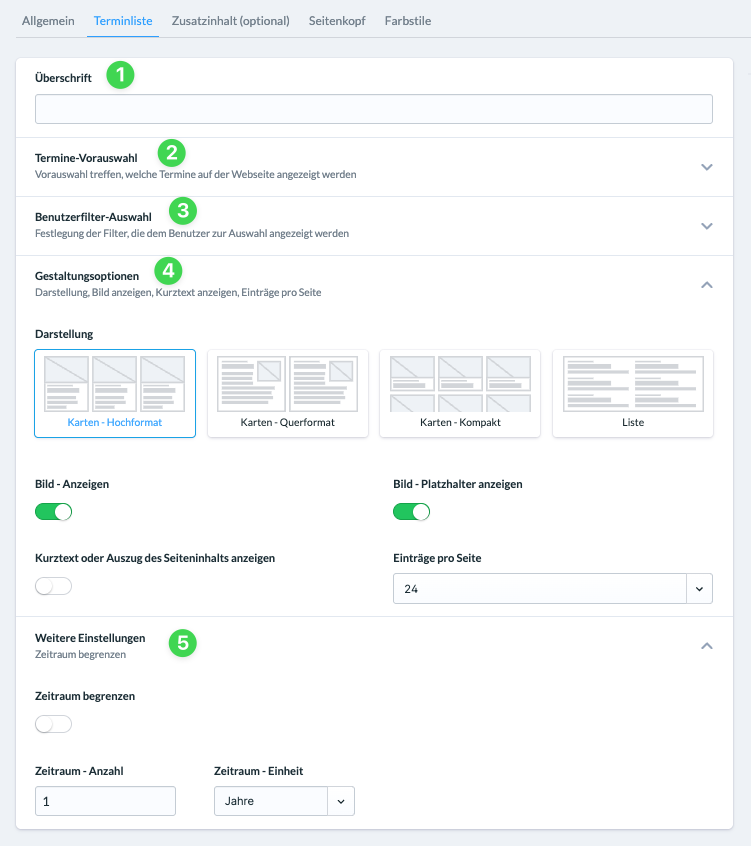Click the green badge number 2
751x846 pixels.
pyautogui.click(x=172, y=153)
